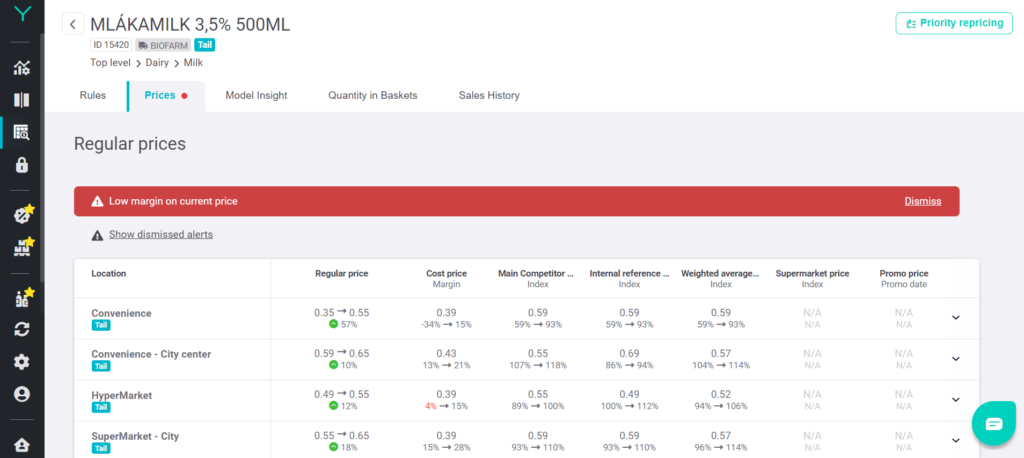Switch to Sales History tab
This screenshot has width=1024, height=458.
coord(489,96)
